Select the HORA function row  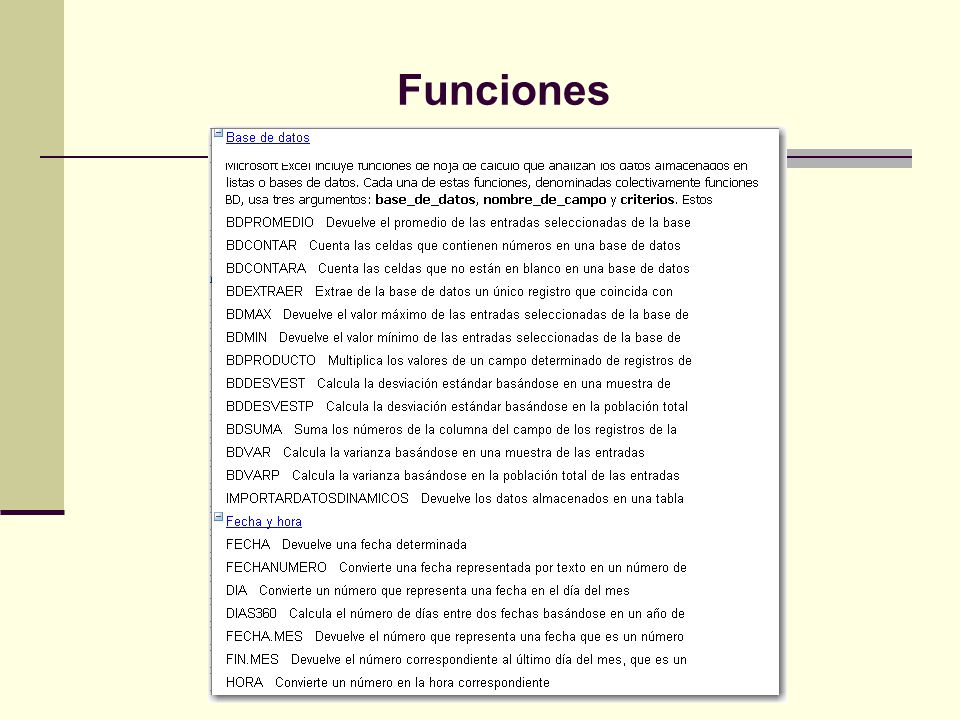pos(388,682)
